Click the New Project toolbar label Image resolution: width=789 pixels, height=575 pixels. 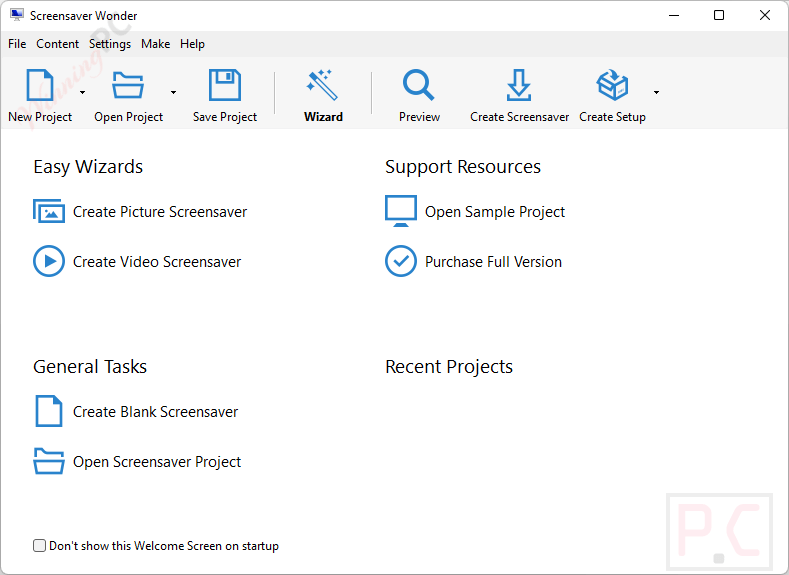(40, 117)
